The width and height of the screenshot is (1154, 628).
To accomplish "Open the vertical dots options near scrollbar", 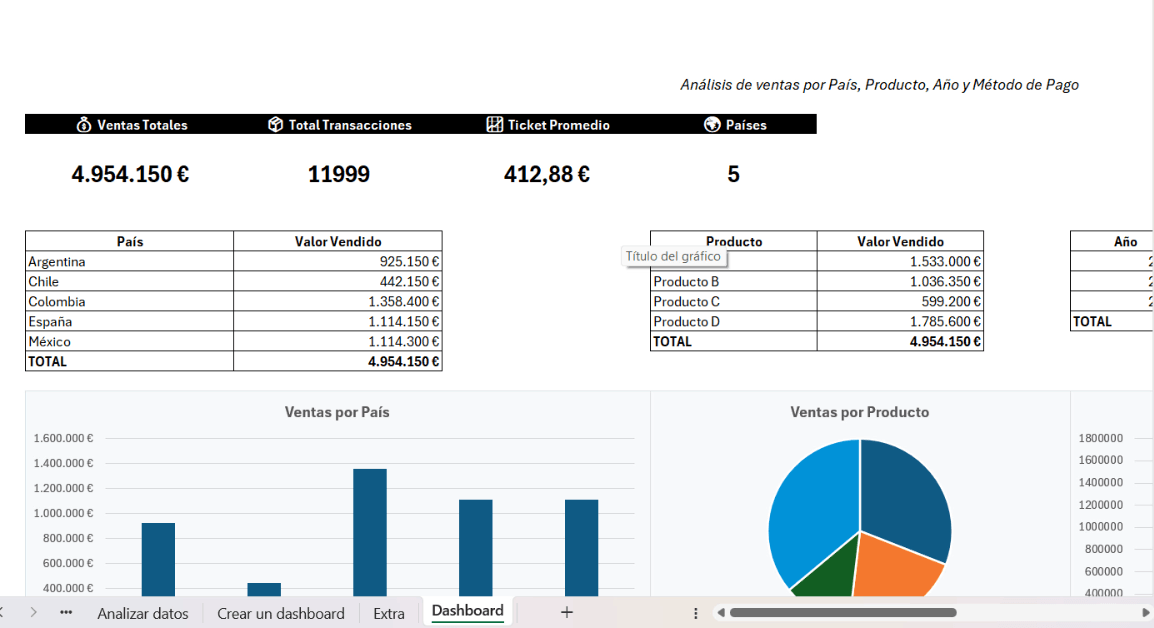I will pos(695,613).
